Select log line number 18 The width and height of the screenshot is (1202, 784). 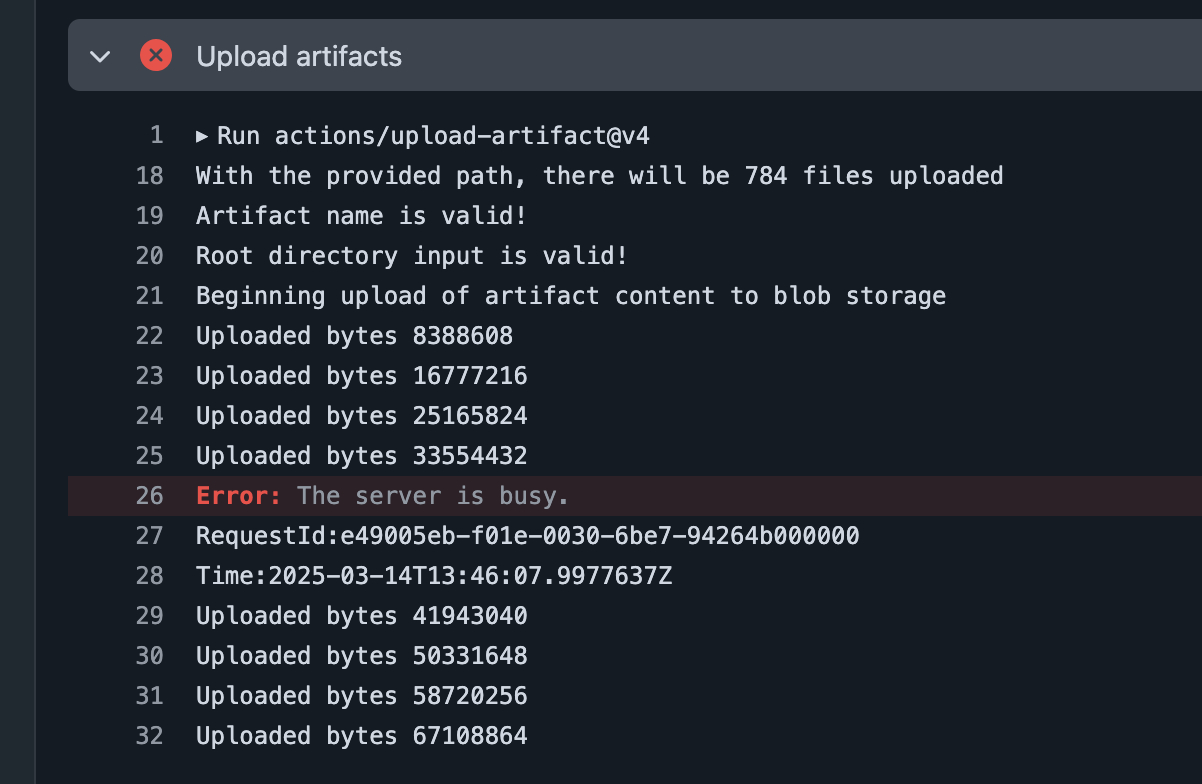coord(149,176)
